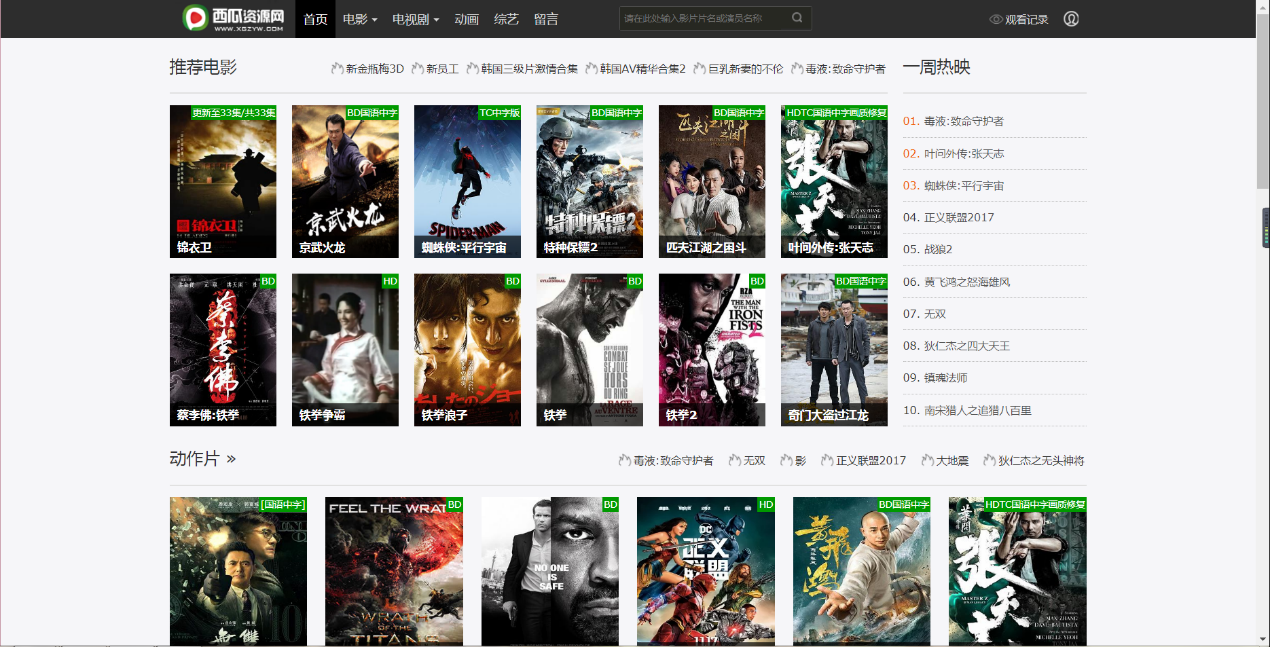Select the 综艺 menu item
Screen dimensions: 1270x647
(x=506, y=19)
